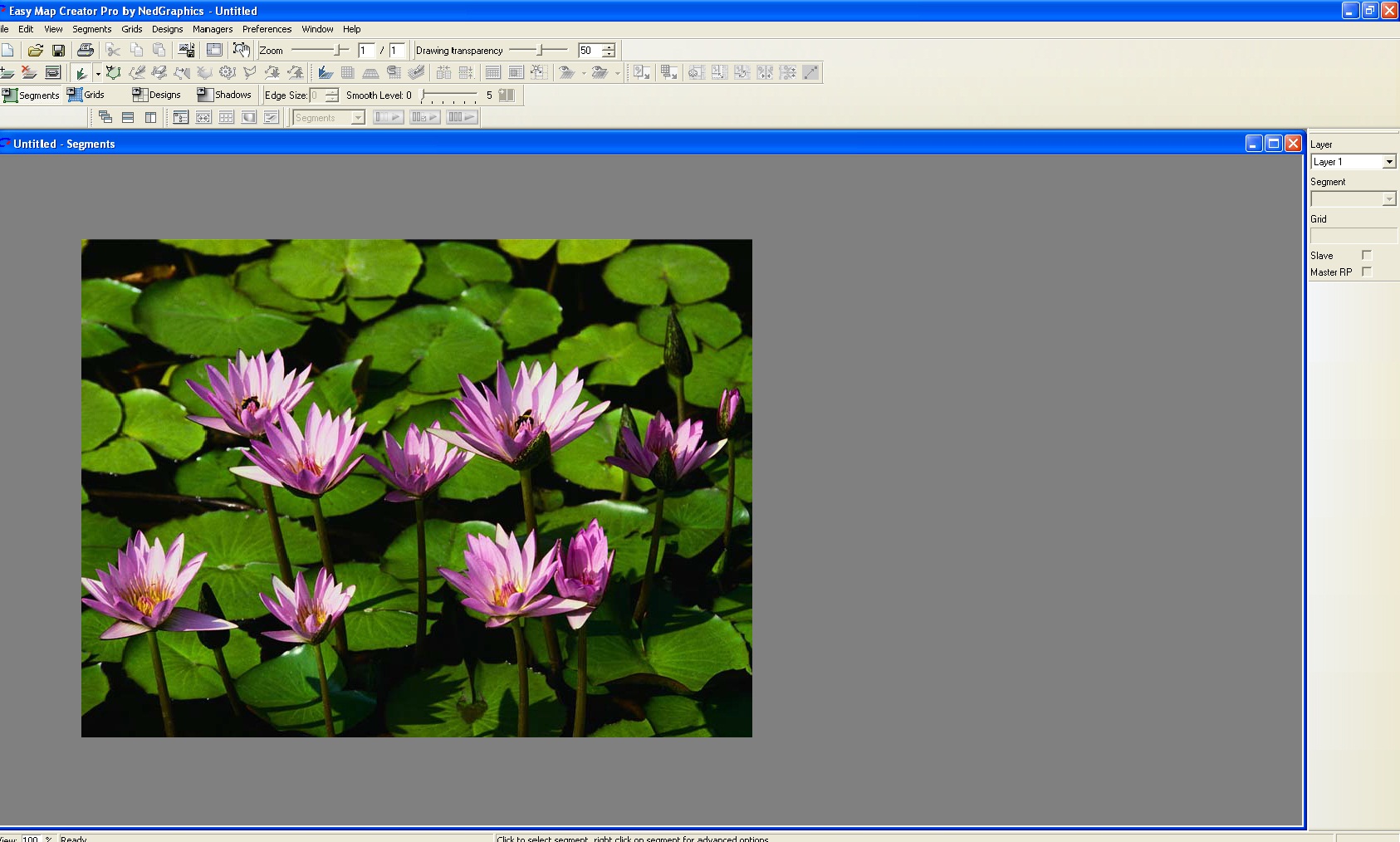Click the water lily image on canvas

point(417,488)
